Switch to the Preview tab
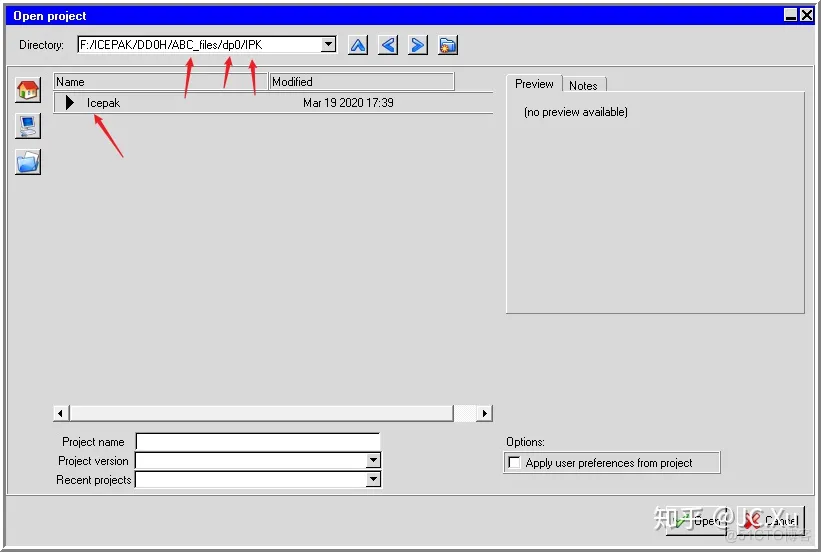 [534, 84]
